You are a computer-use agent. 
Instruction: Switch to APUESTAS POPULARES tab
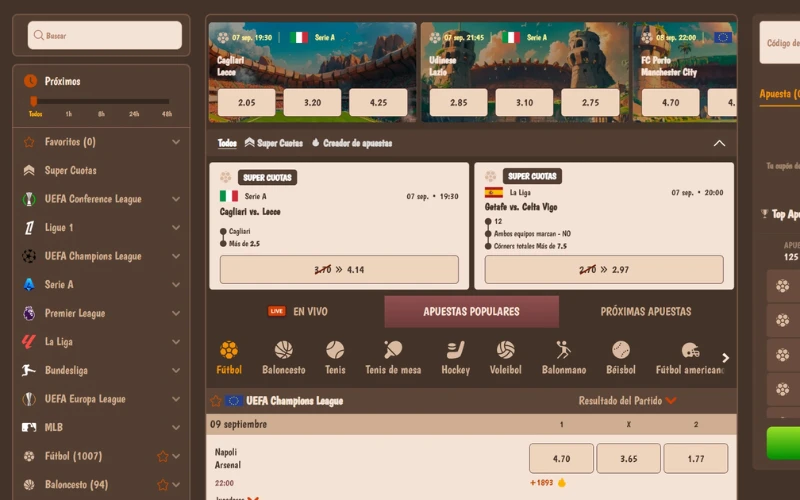[x=471, y=312]
